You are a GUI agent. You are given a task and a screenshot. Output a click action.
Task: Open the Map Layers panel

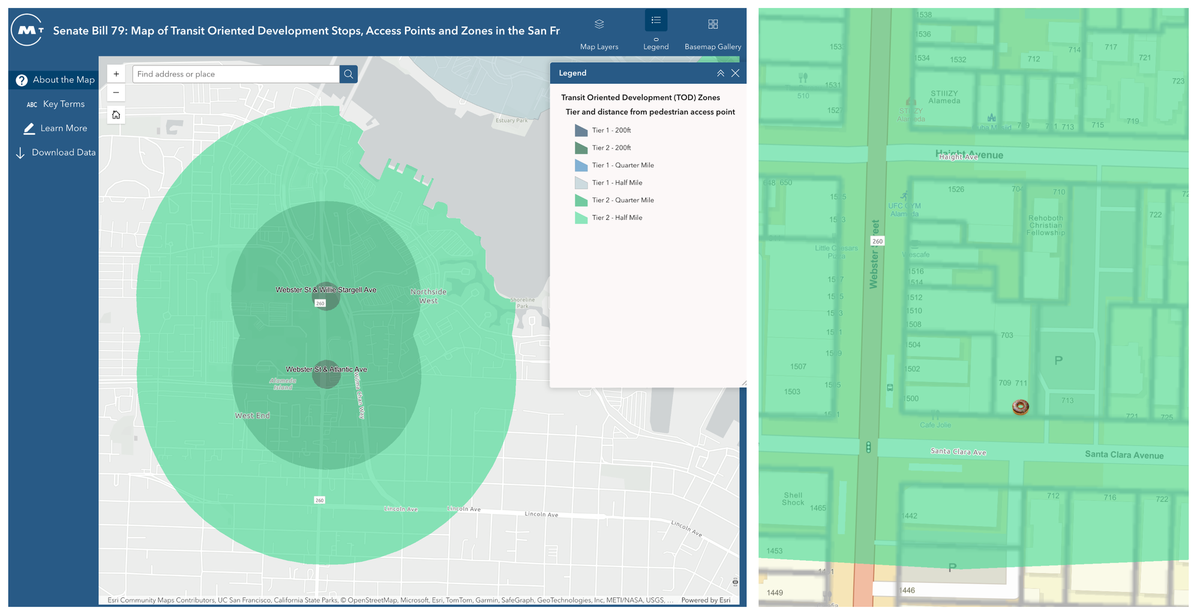pyautogui.click(x=599, y=32)
